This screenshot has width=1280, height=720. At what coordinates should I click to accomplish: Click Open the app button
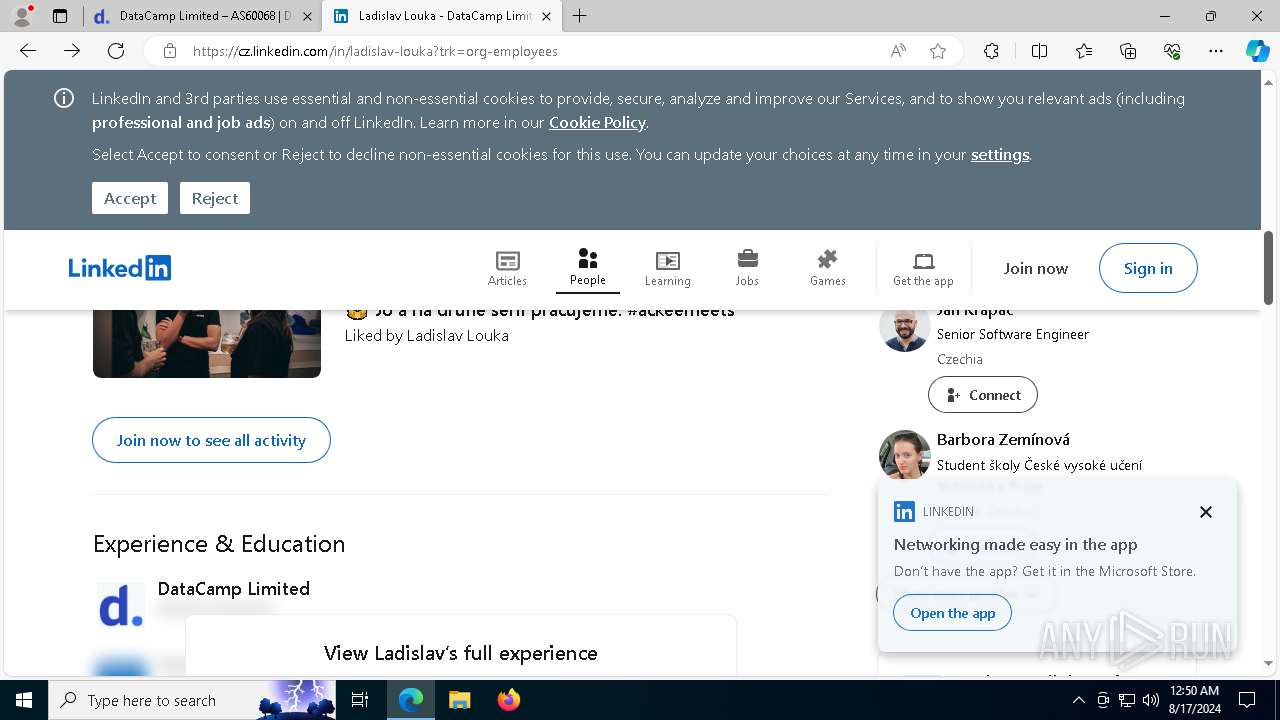click(953, 613)
